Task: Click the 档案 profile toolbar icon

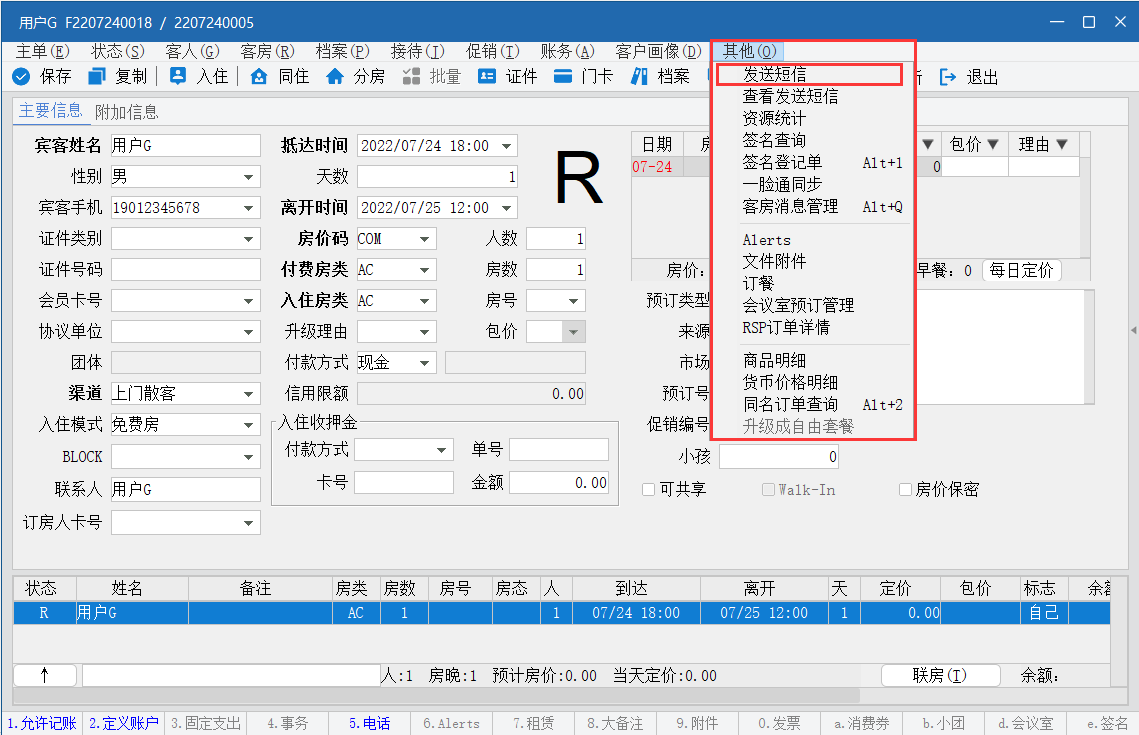Action: click(639, 76)
